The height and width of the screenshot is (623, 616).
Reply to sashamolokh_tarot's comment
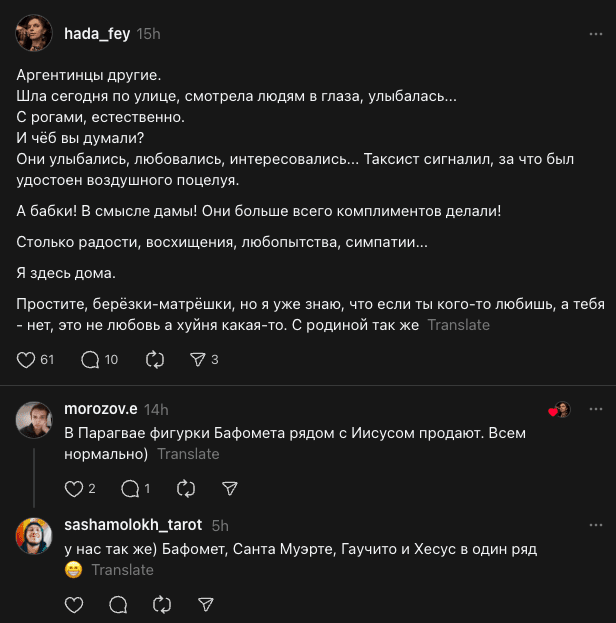[118, 605]
